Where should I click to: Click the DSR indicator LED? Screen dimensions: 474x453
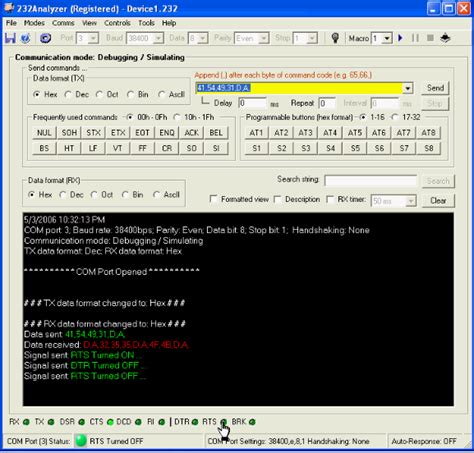(x=81, y=422)
